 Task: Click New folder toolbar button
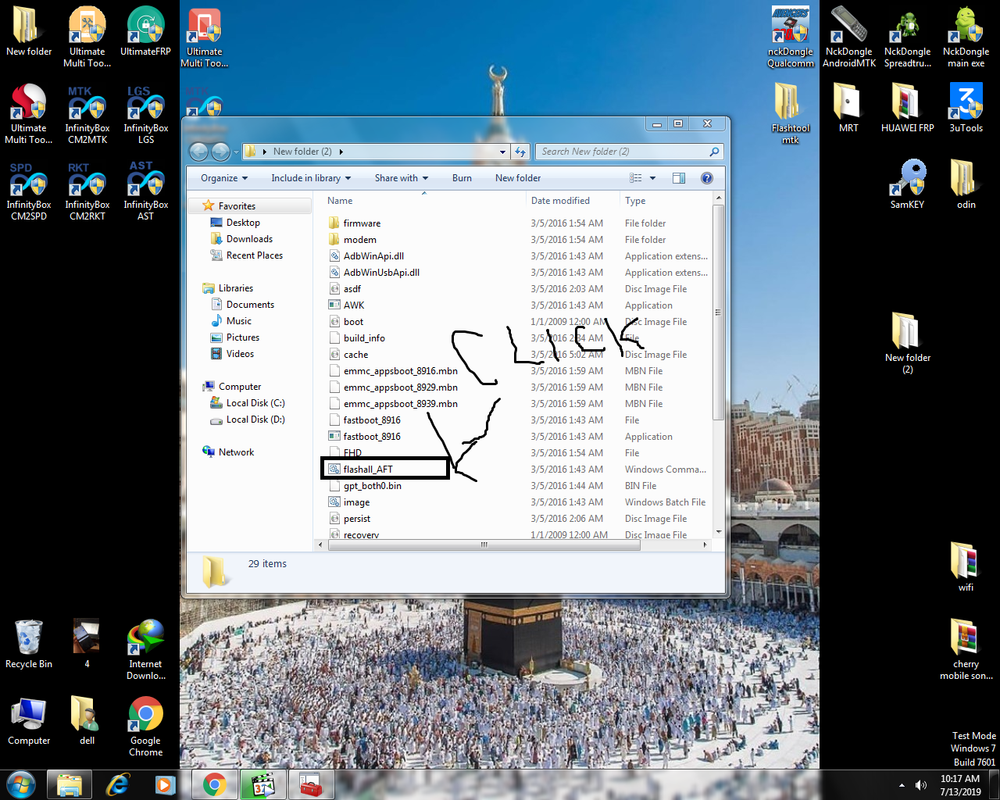click(x=518, y=178)
